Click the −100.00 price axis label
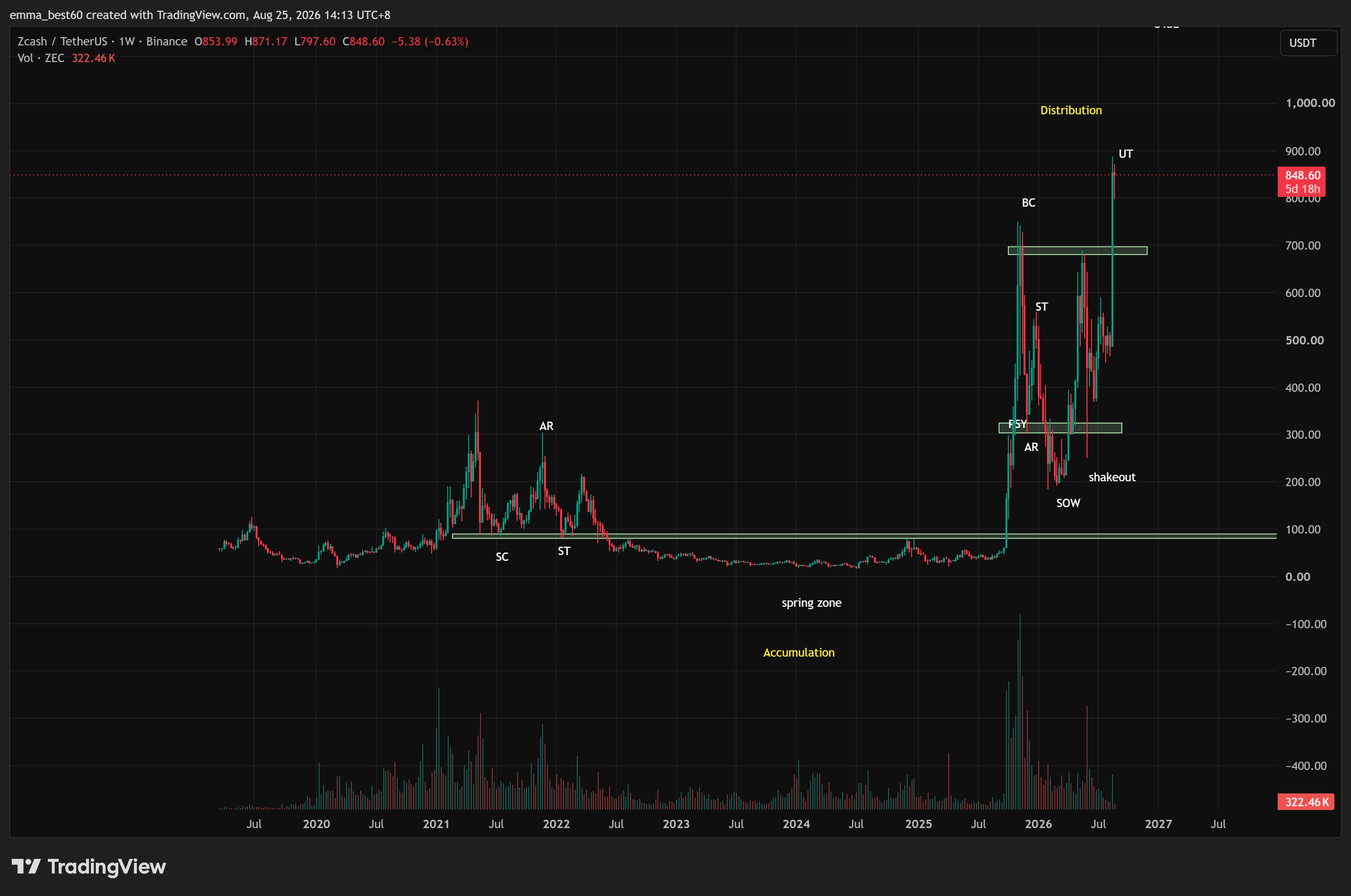The image size is (1351, 896). (x=1307, y=624)
